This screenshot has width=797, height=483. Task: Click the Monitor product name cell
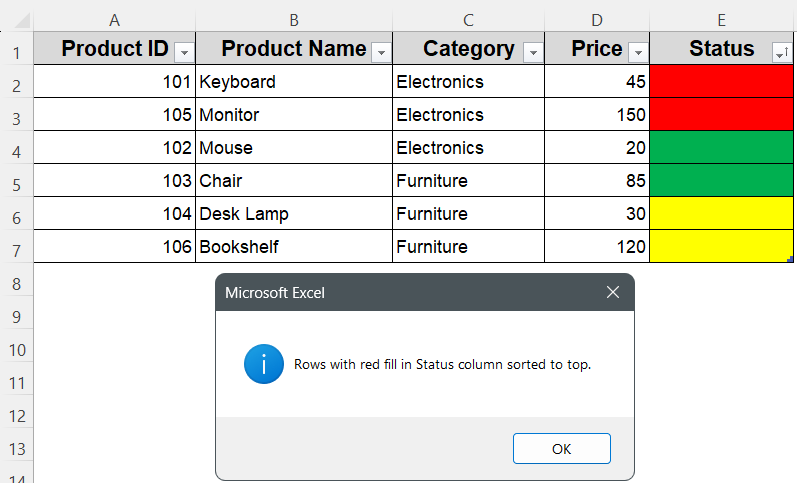[x=293, y=115]
